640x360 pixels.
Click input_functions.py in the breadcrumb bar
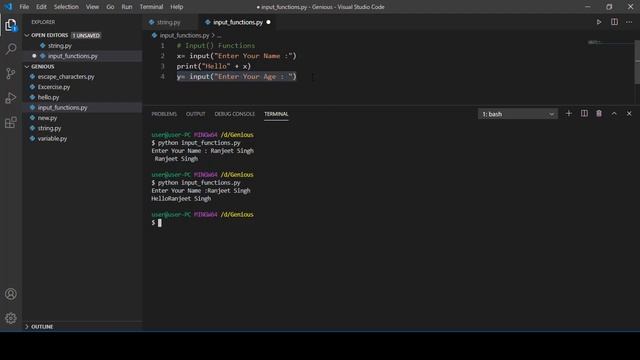[184, 36]
